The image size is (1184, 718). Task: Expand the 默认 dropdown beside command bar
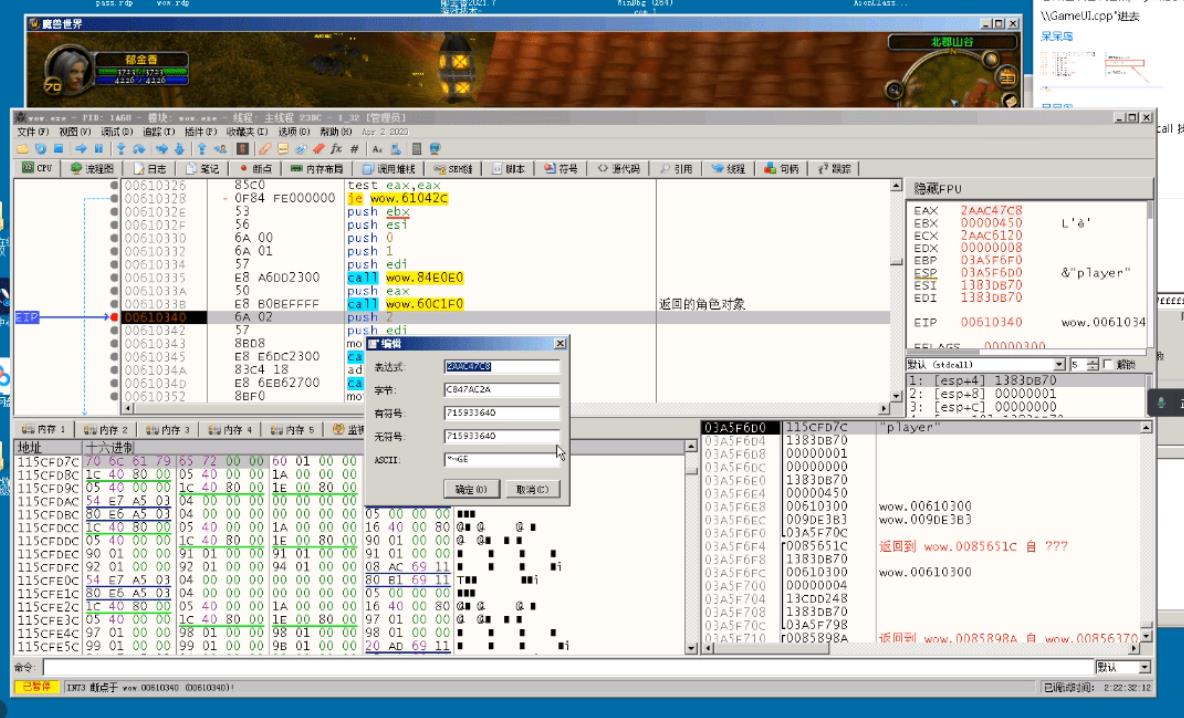click(1144, 667)
